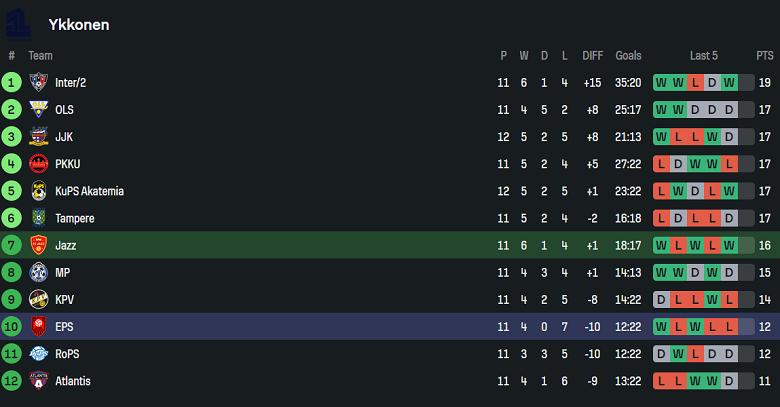Click the RoPS team badge
Image resolution: width=780 pixels, height=407 pixels.
39,353
